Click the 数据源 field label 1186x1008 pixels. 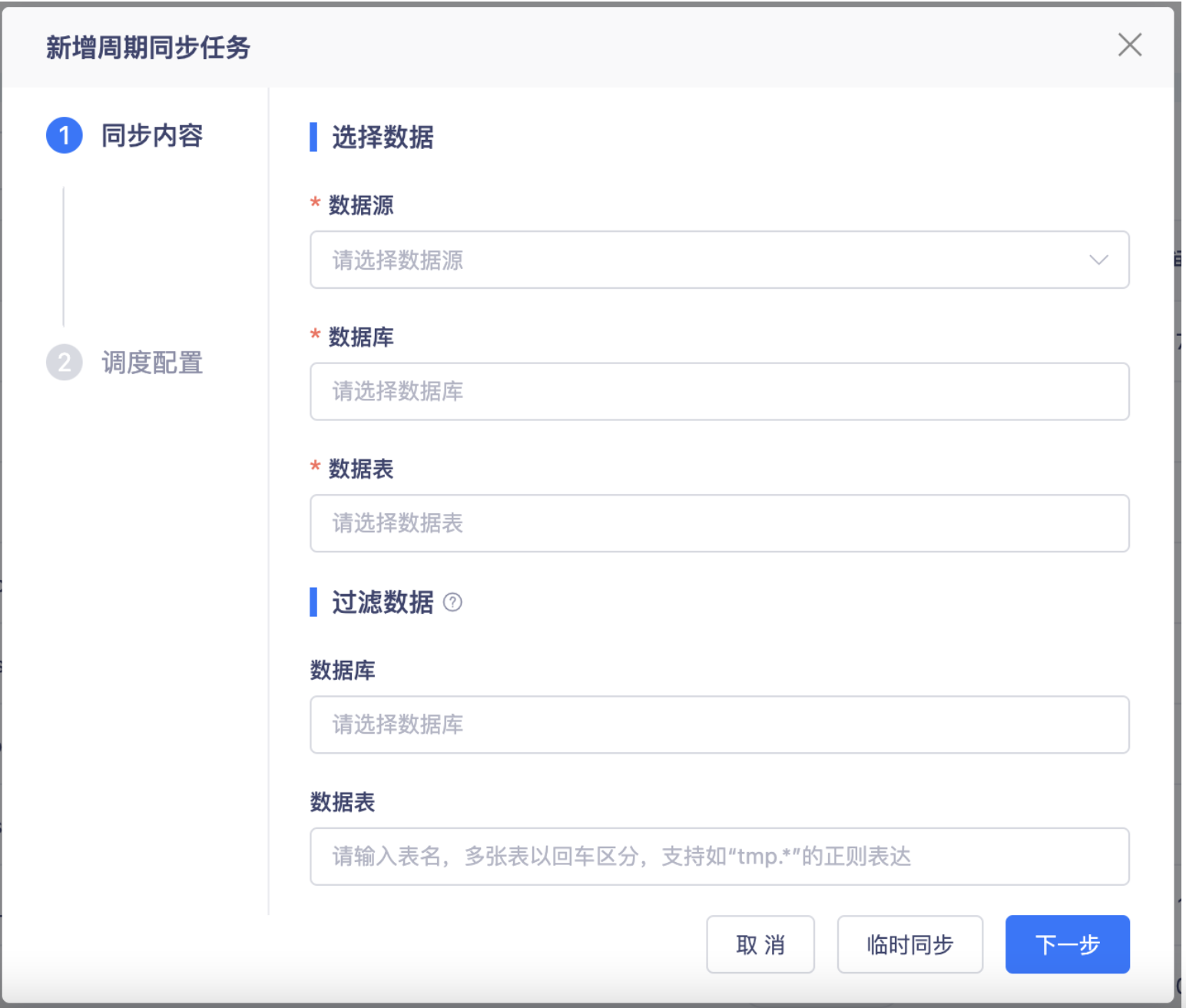[x=361, y=205]
